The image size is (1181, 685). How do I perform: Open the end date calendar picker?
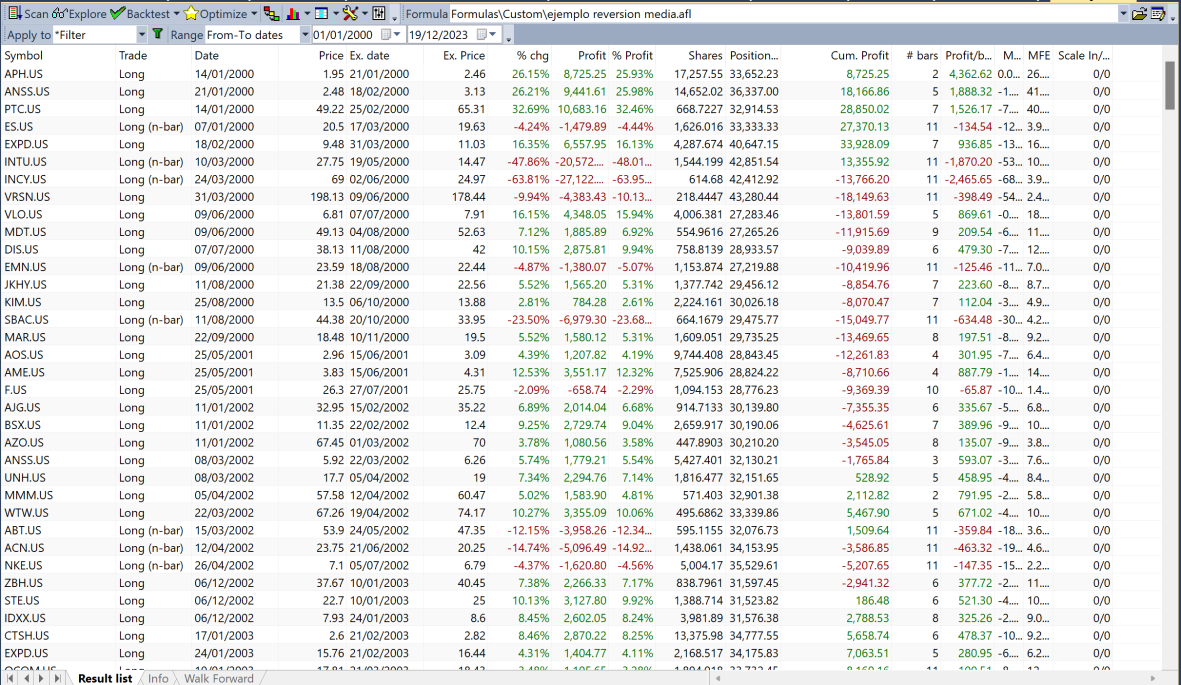click(487, 35)
